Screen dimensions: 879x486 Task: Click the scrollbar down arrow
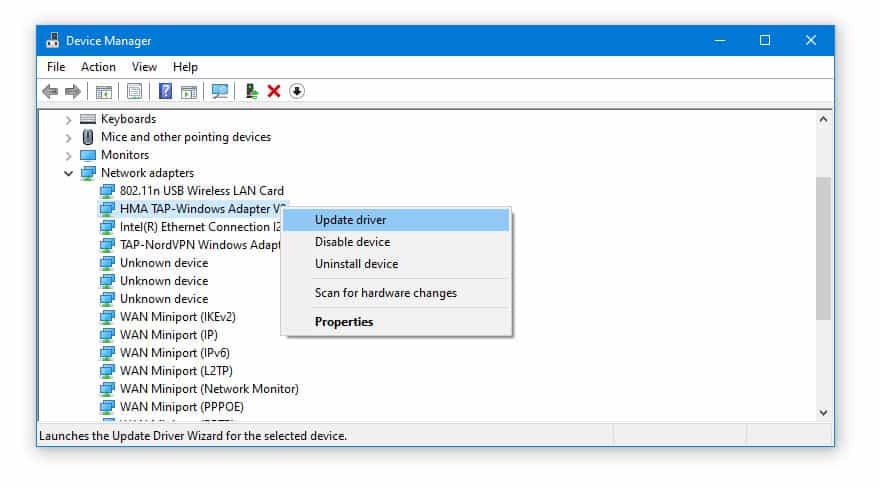pos(823,413)
